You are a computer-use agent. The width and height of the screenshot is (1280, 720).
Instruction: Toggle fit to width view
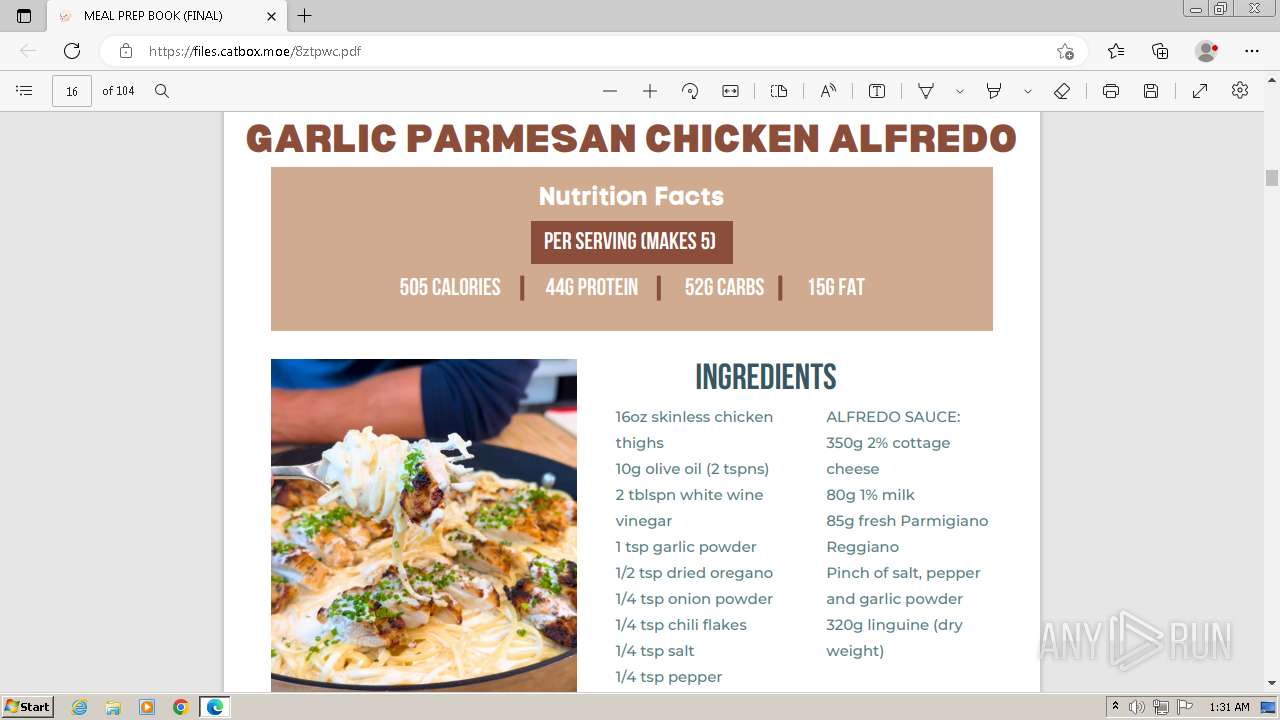[731, 91]
